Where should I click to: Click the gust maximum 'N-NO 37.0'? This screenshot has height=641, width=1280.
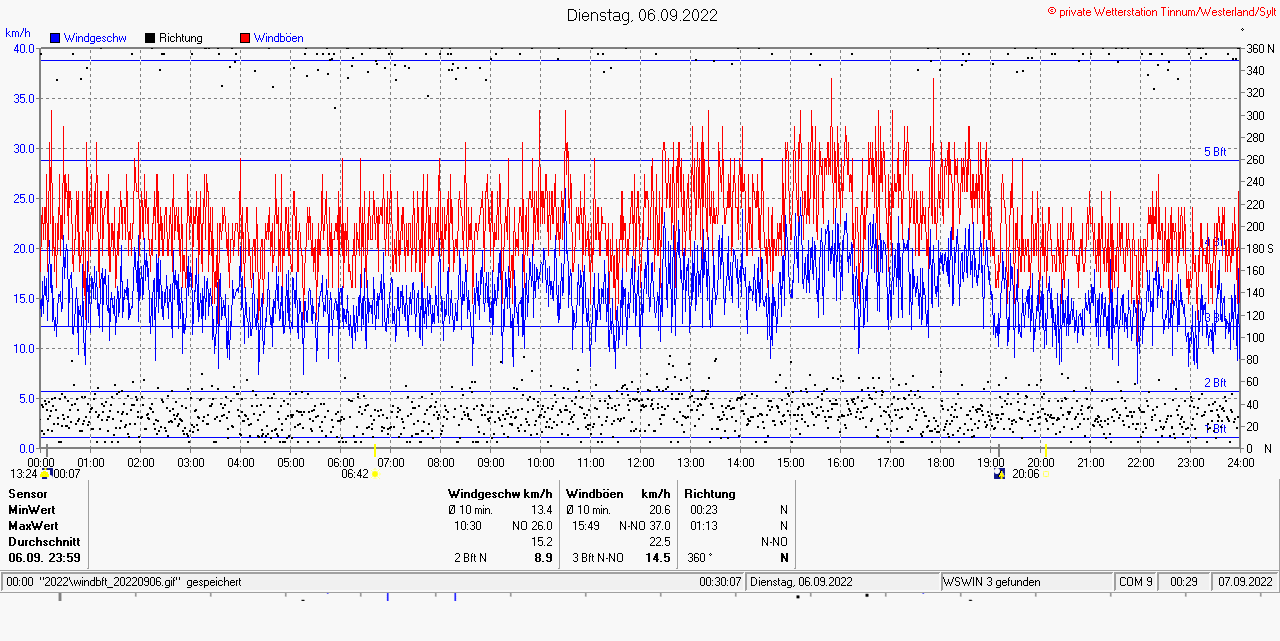pyautogui.click(x=644, y=526)
